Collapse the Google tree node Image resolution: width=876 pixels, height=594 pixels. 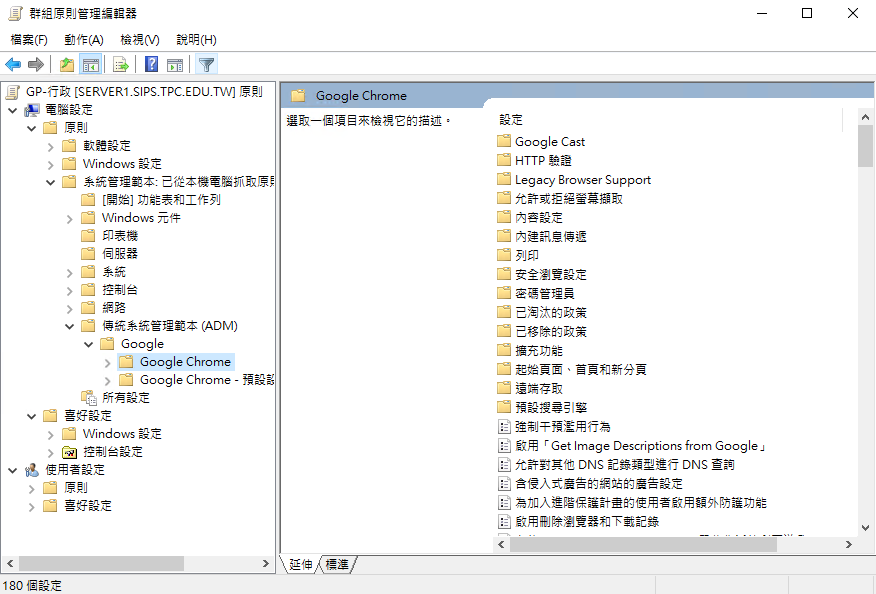pos(88,345)
